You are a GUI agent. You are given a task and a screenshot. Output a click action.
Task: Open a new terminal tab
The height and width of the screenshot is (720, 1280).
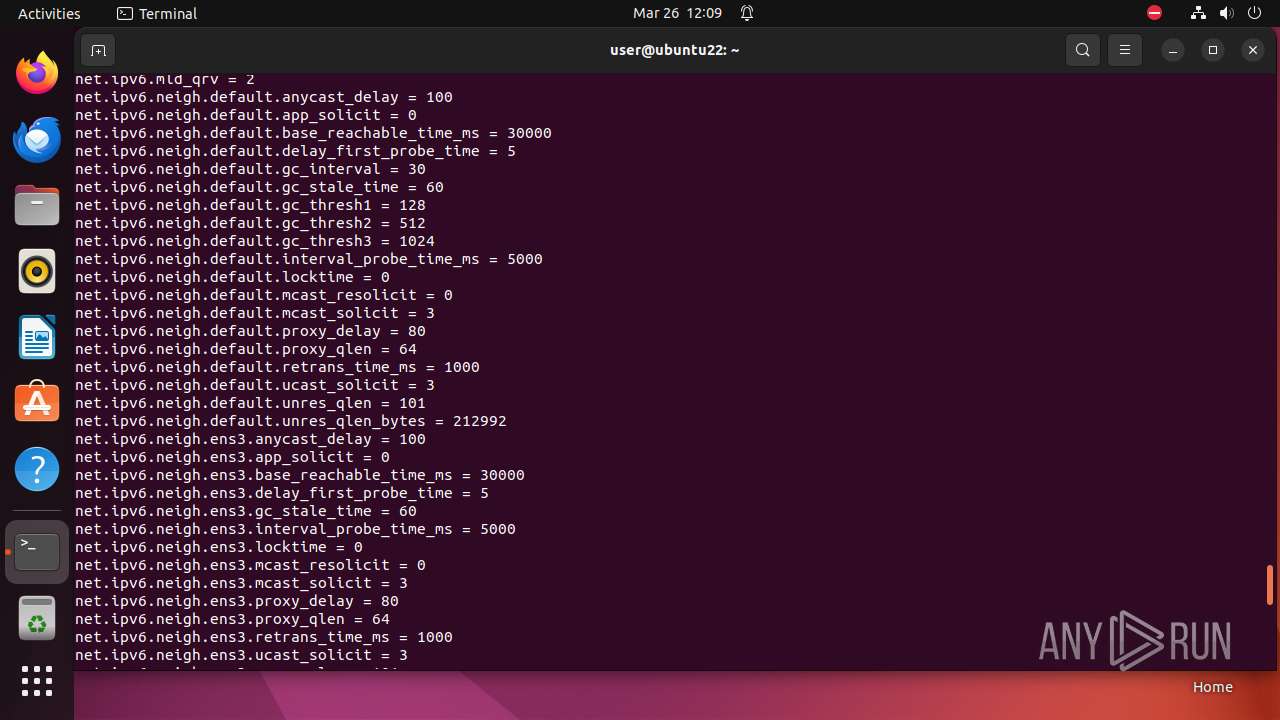coord(98,50)
